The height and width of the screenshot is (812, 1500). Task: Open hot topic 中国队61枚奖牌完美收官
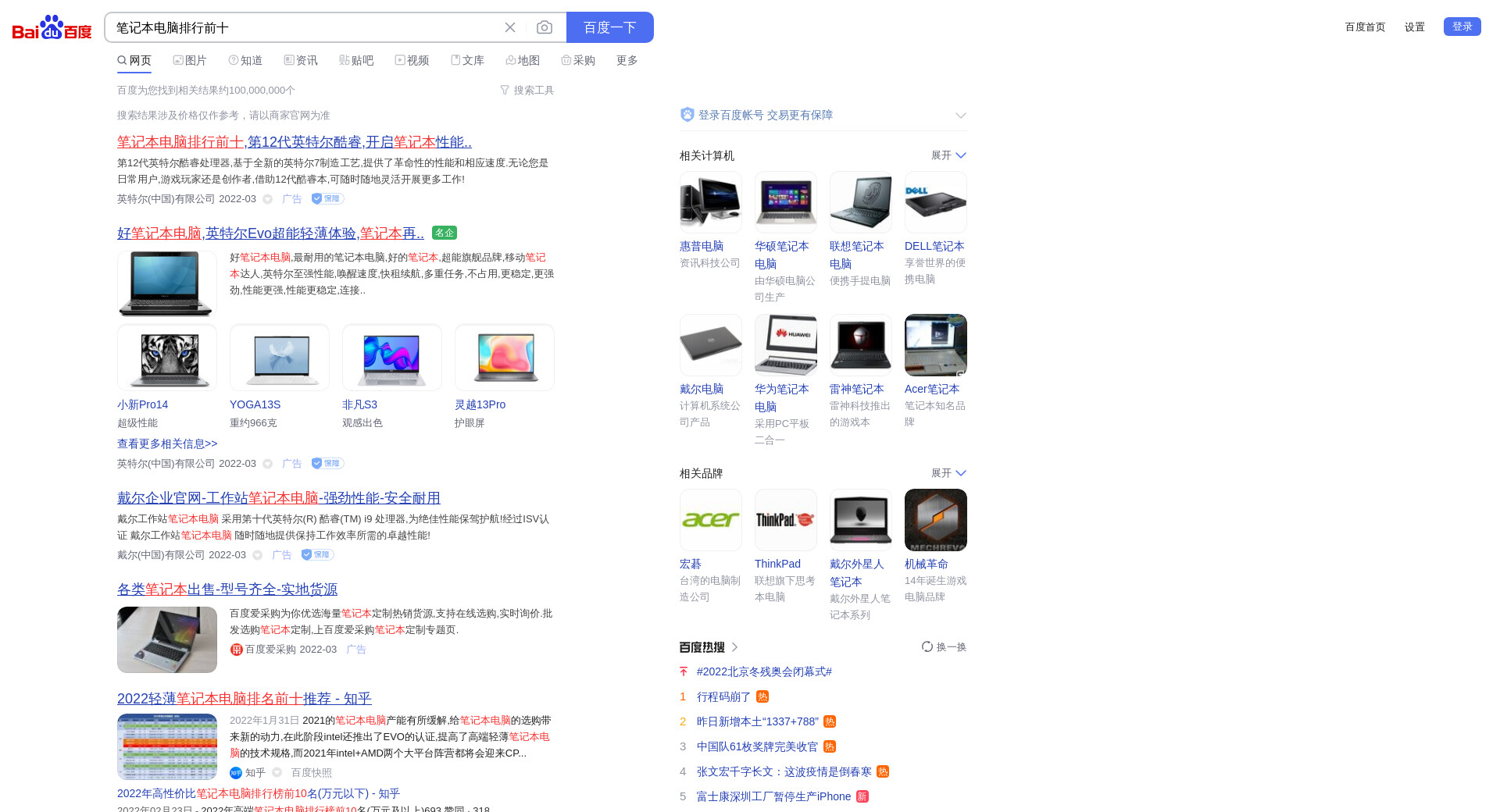point(757,746)
